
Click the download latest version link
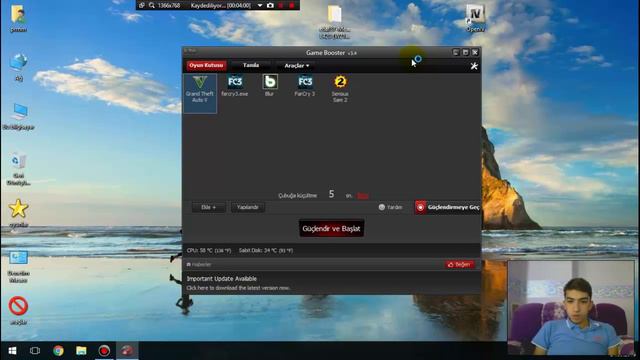point(238,288)
